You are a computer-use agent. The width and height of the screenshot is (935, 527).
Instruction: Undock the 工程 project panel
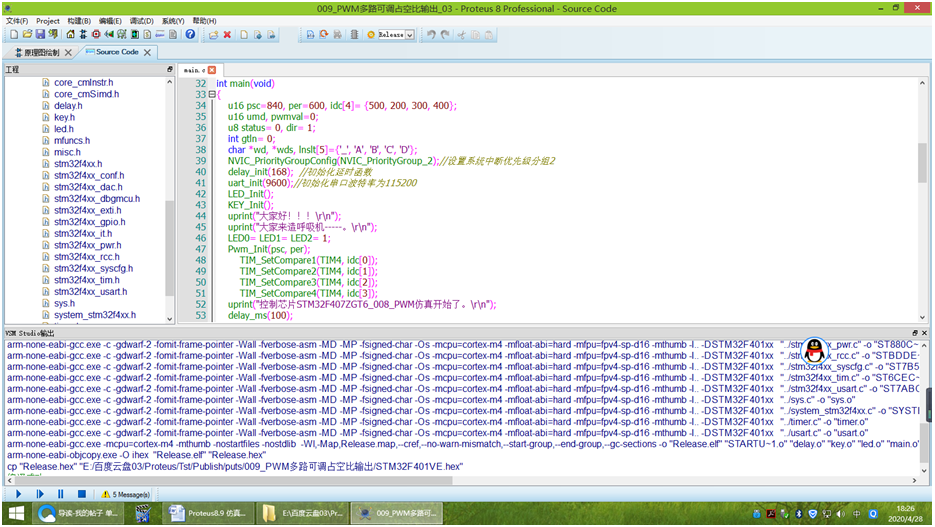[170, 69]
